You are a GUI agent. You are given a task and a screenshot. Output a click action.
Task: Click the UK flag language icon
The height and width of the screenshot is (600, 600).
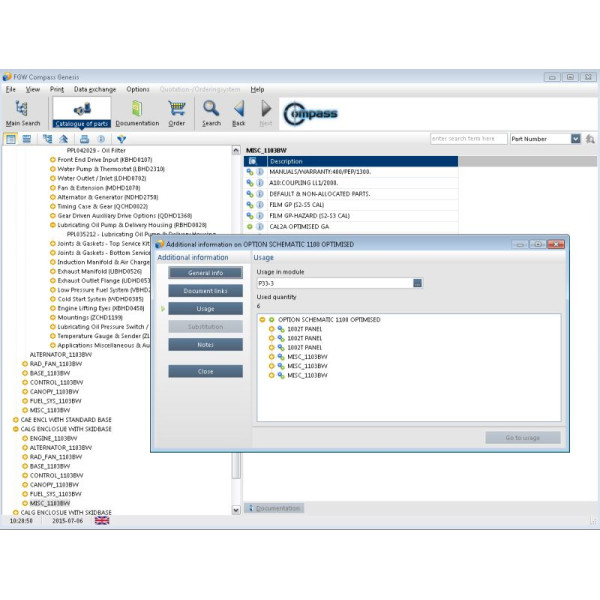[102, 520]
